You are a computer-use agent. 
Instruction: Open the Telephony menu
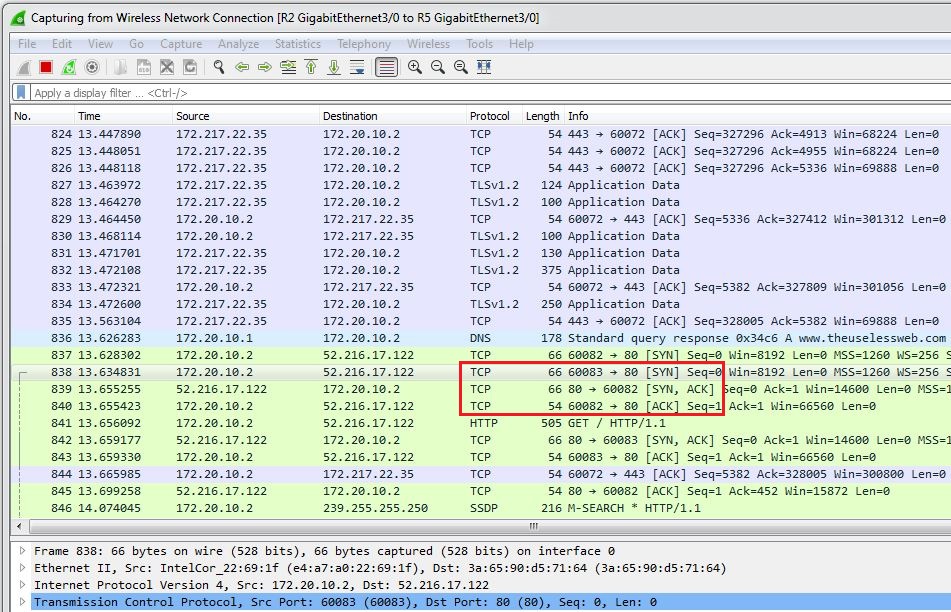pyautogui.click(x=364, y=43)
